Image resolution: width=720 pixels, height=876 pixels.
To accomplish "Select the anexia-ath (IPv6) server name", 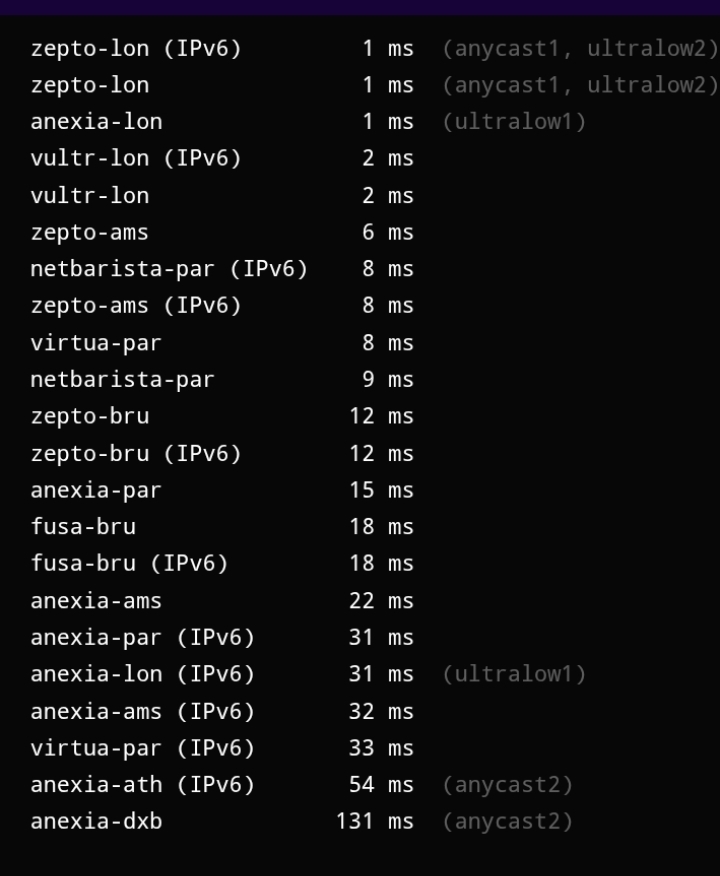I will (x=142, y=785).
